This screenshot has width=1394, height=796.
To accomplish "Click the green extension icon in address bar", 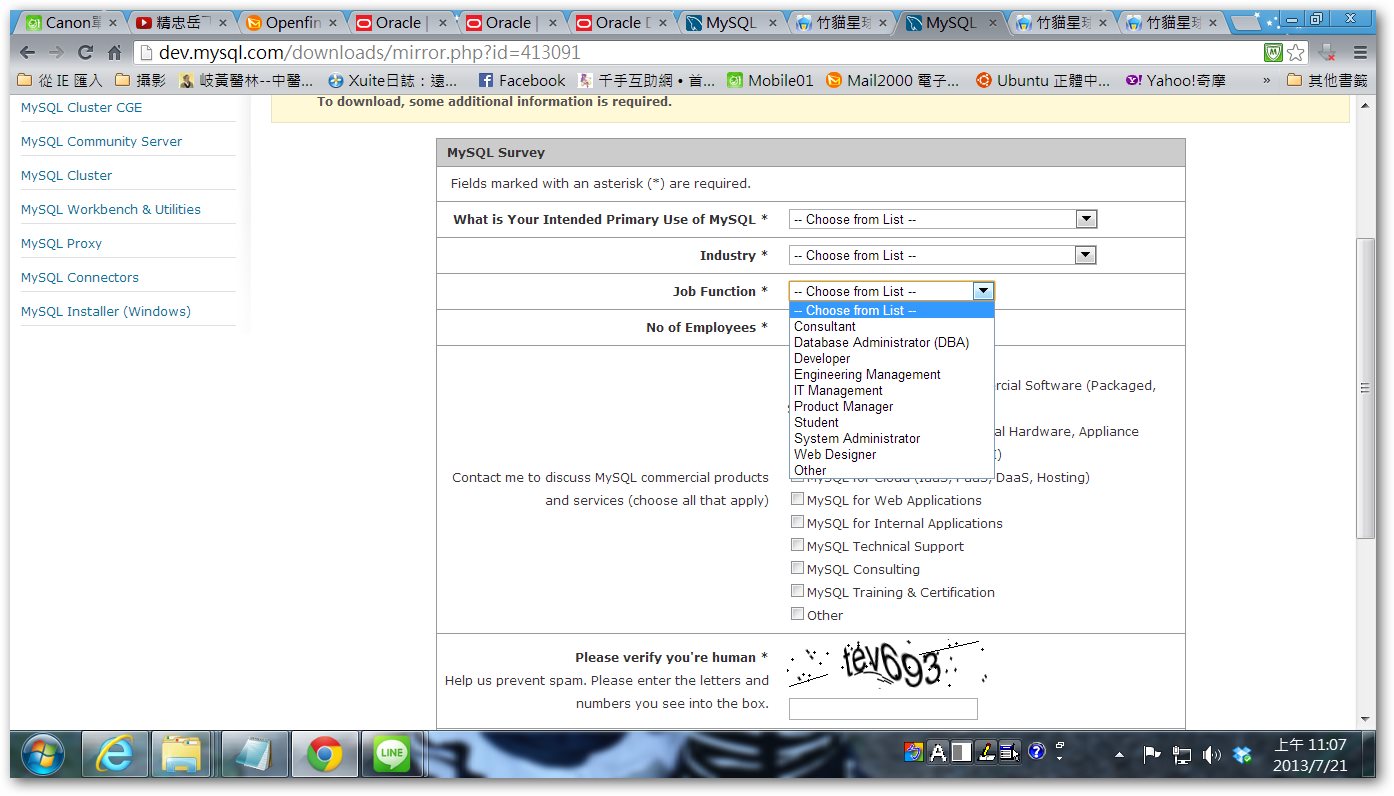I will click(1273, 53).
